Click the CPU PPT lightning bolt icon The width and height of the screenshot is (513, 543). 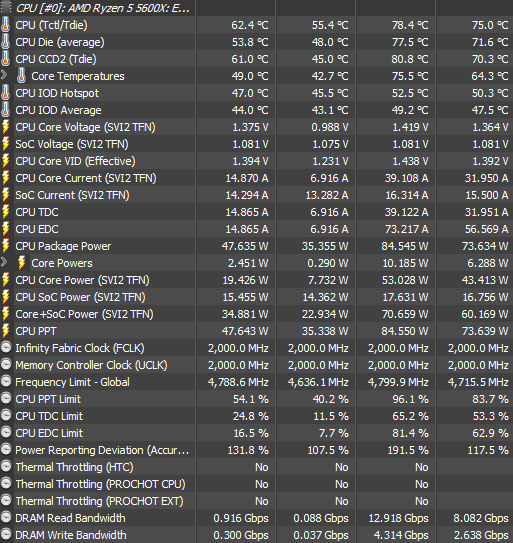pos(5,330)
